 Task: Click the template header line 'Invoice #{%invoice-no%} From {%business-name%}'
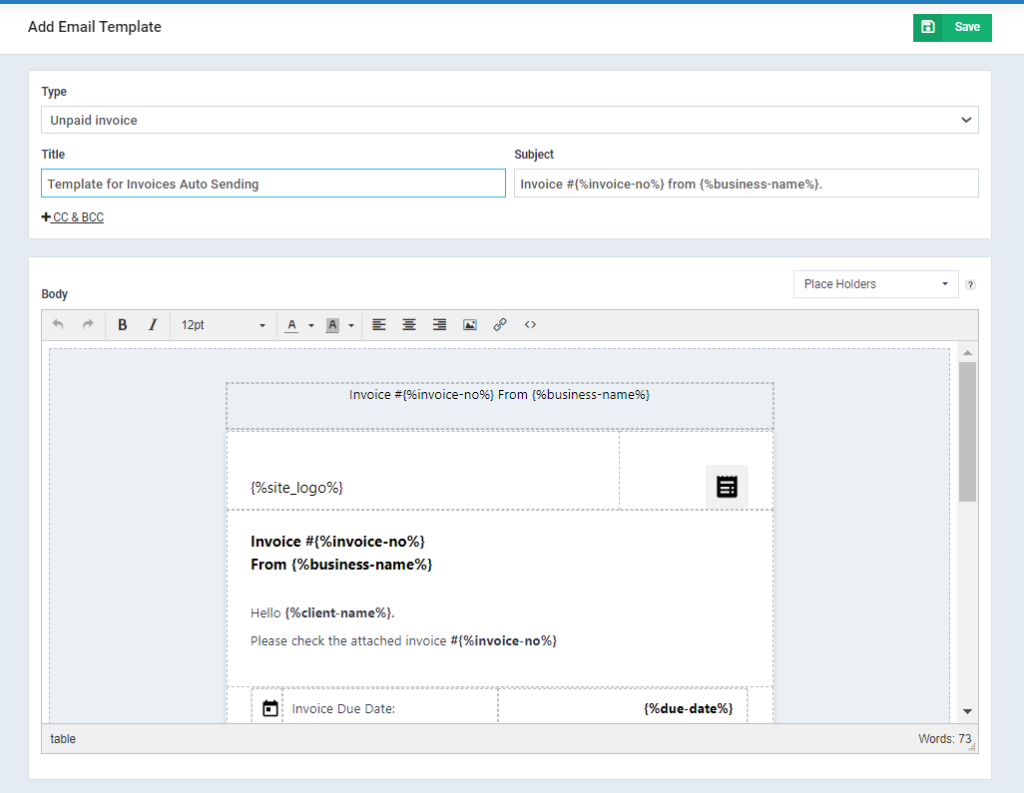(x=500, y=395)
